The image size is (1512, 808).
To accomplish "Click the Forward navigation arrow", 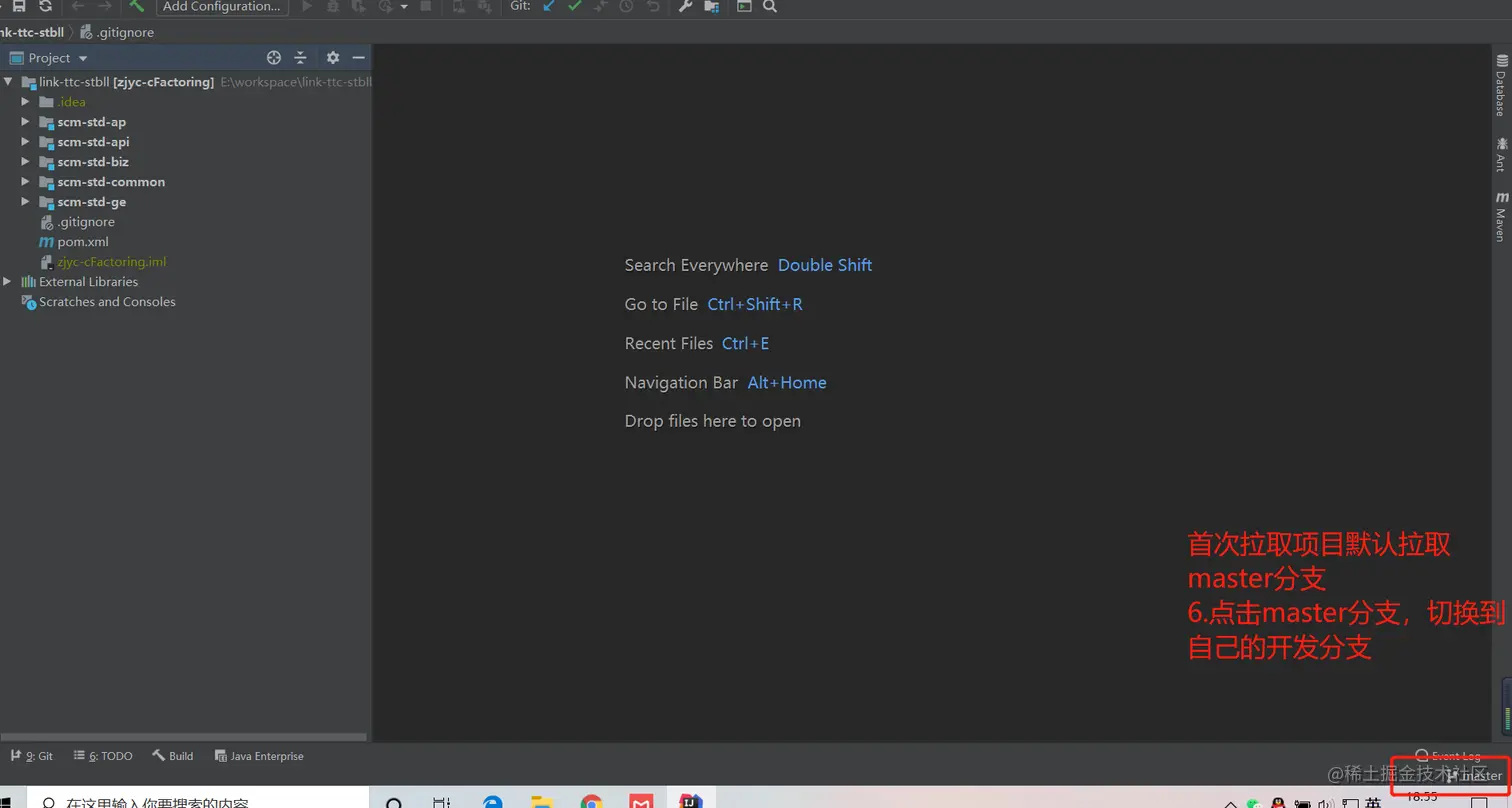I will (x=104, y=6).
